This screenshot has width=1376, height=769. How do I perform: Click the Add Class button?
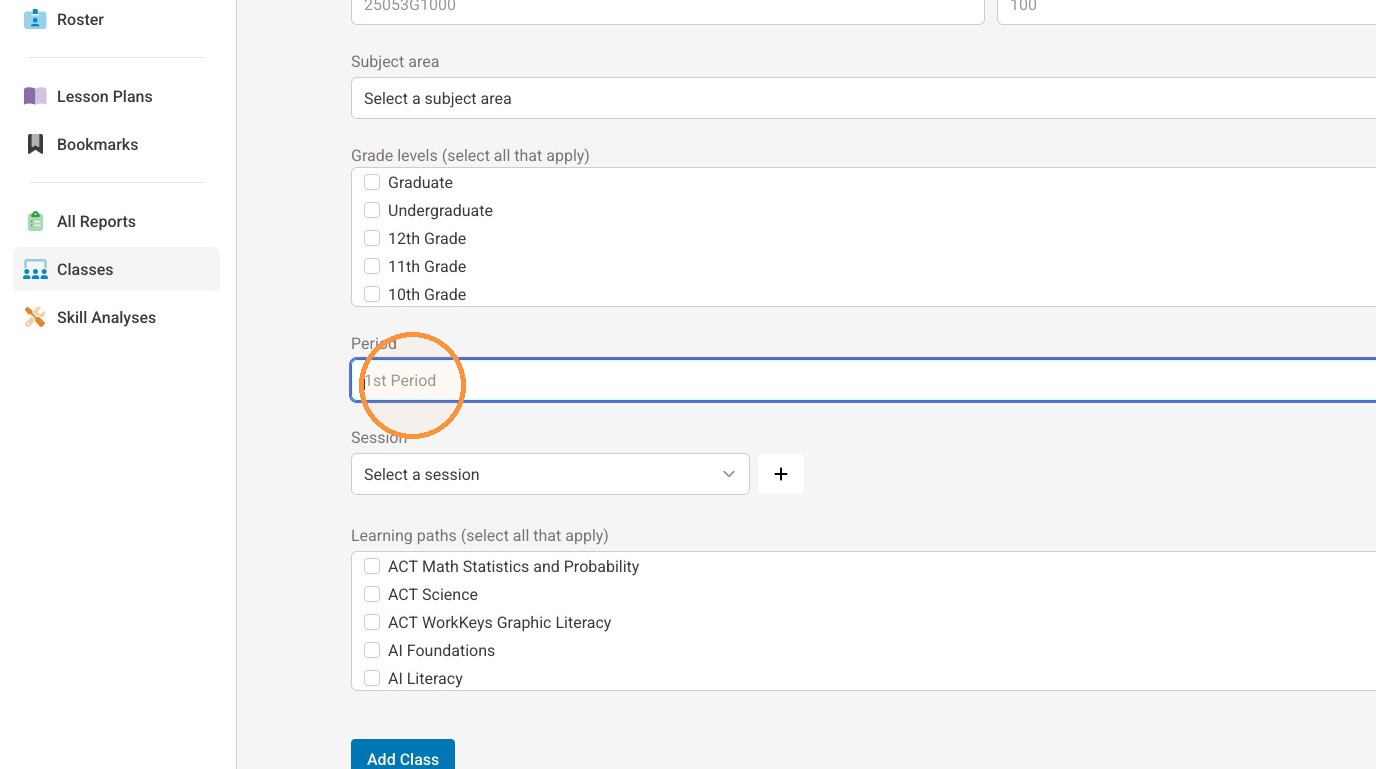tap(403, 755)
